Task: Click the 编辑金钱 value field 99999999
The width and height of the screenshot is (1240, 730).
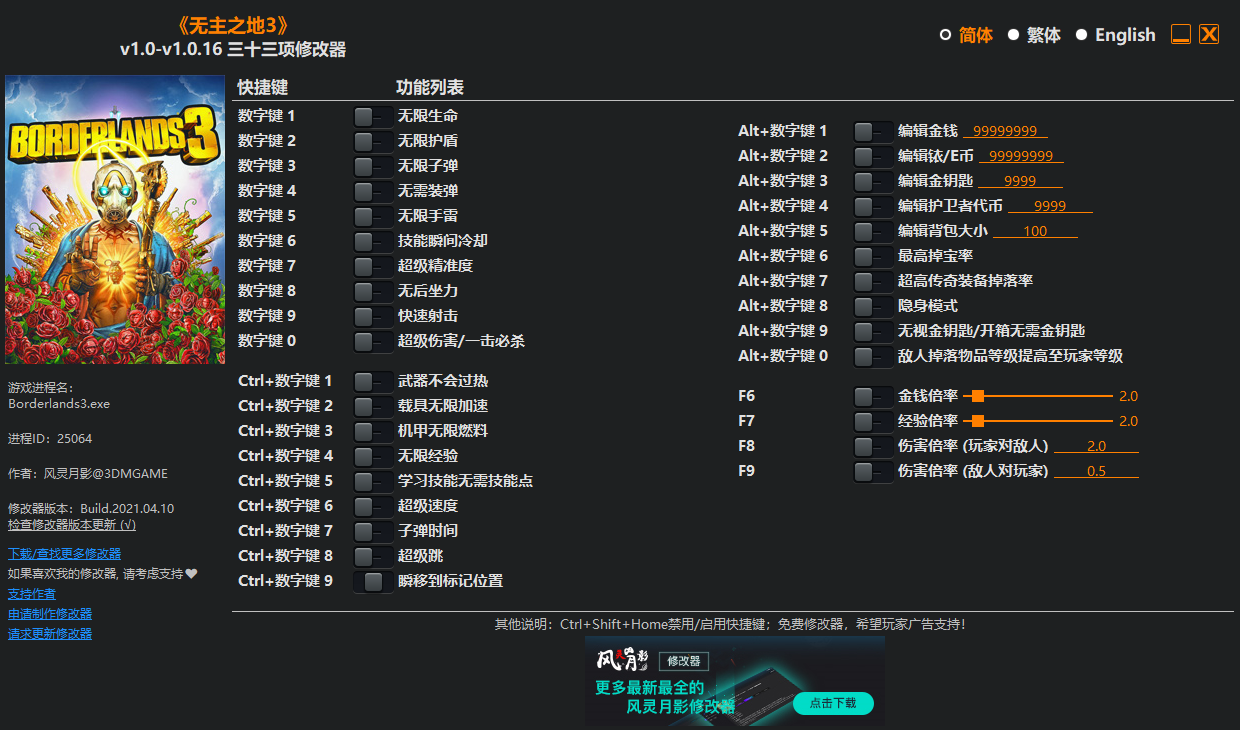Action: (1005, 131)
